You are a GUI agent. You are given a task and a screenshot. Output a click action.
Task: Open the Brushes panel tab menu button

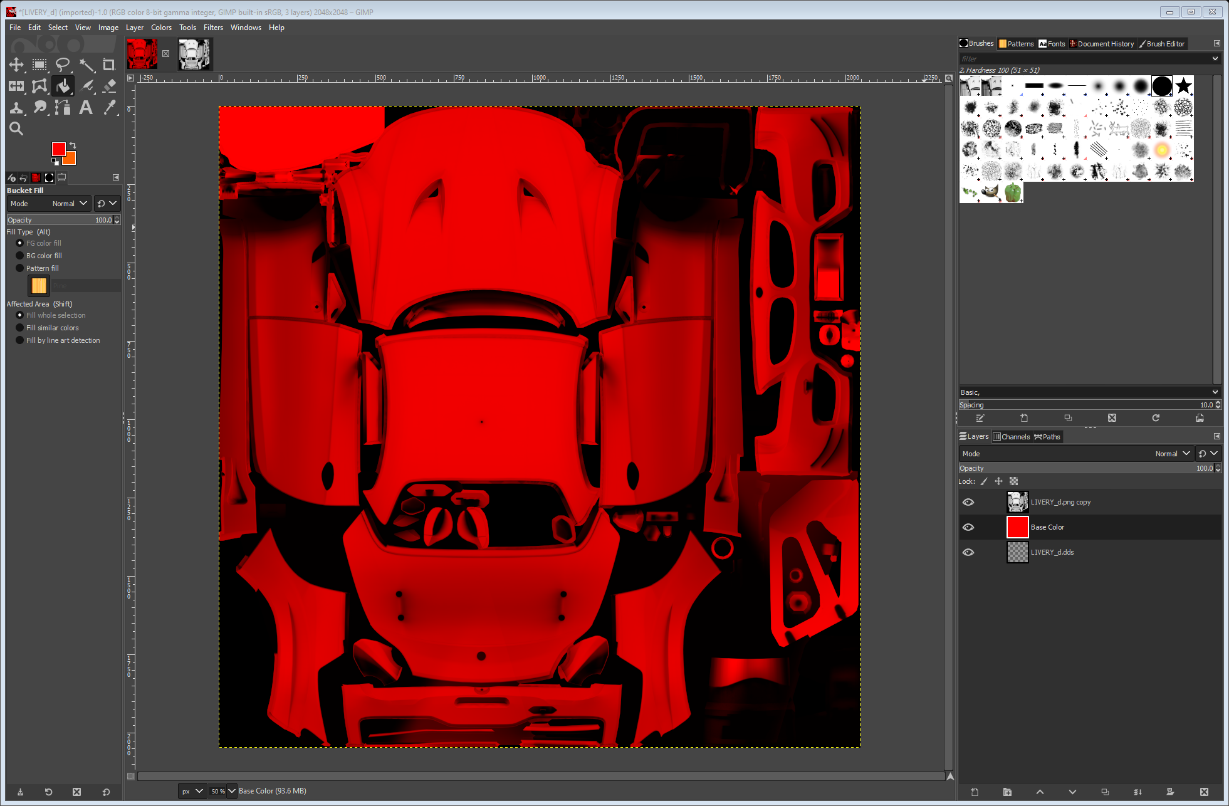[x=1216, y=43]
